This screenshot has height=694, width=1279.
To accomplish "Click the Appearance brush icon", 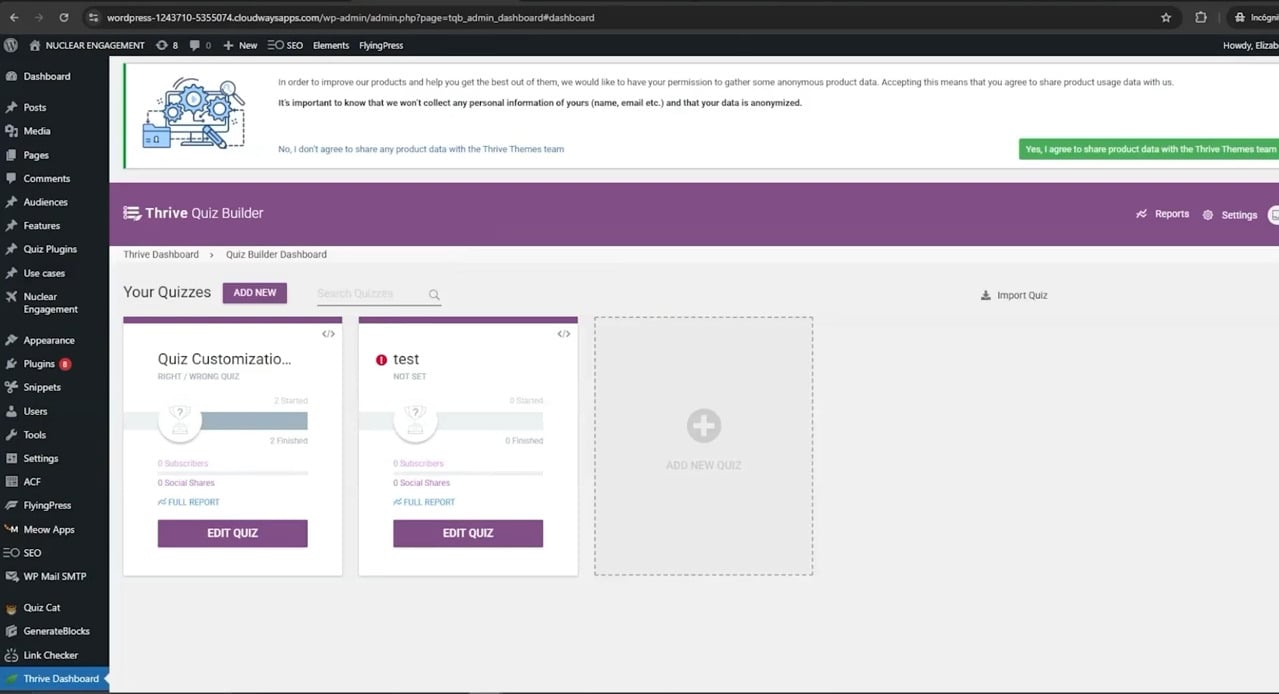I will (x=11, y=340).
